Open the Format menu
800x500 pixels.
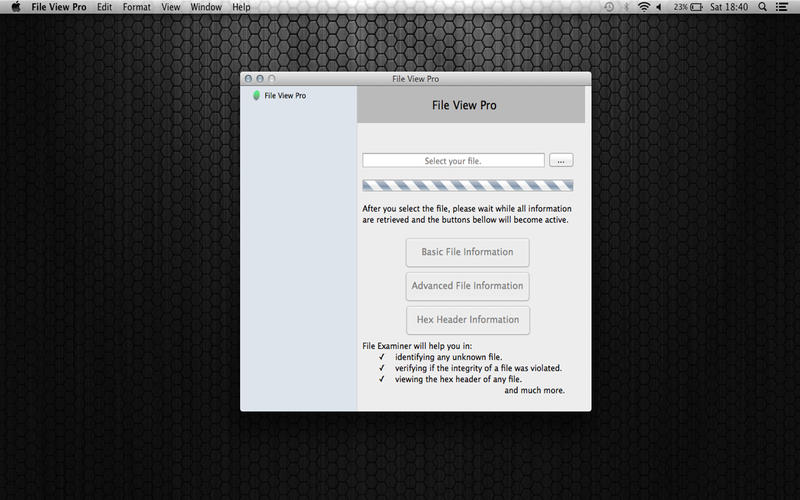pos(137,7)
